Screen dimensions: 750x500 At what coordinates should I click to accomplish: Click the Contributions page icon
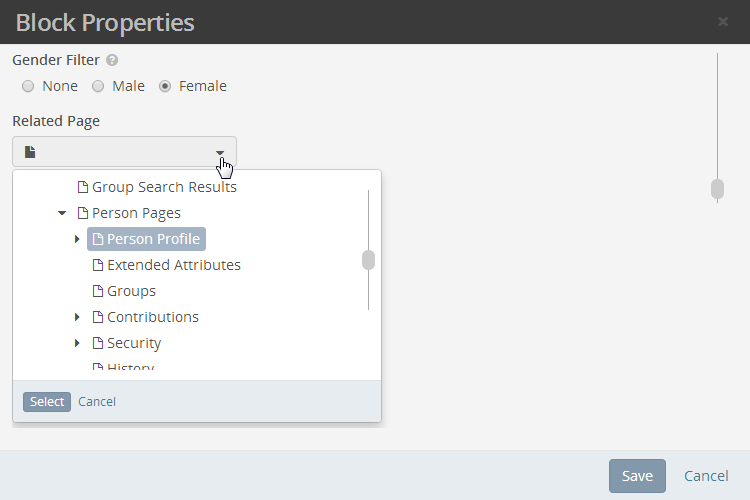(98, 317)
